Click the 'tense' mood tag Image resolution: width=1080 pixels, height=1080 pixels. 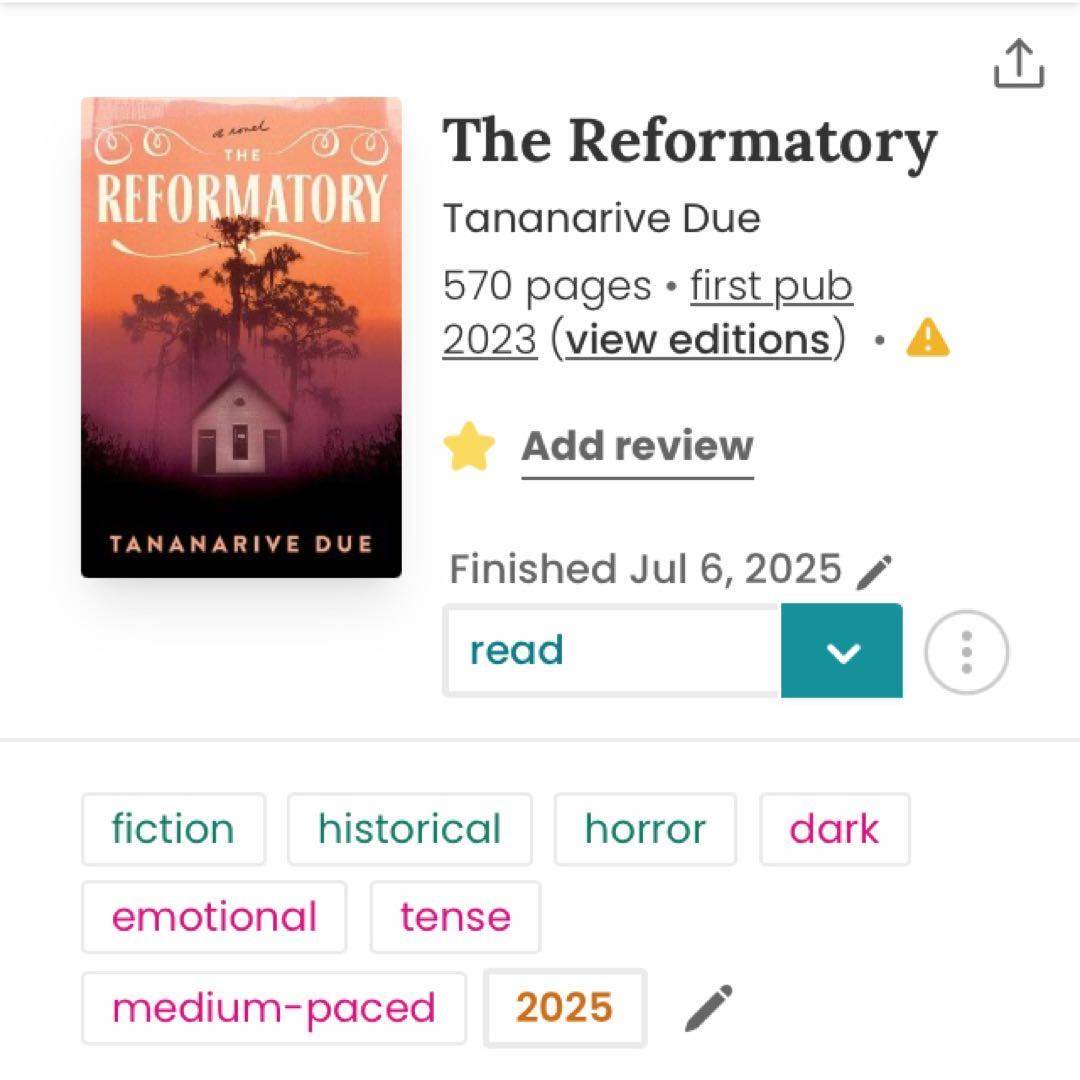455,917
